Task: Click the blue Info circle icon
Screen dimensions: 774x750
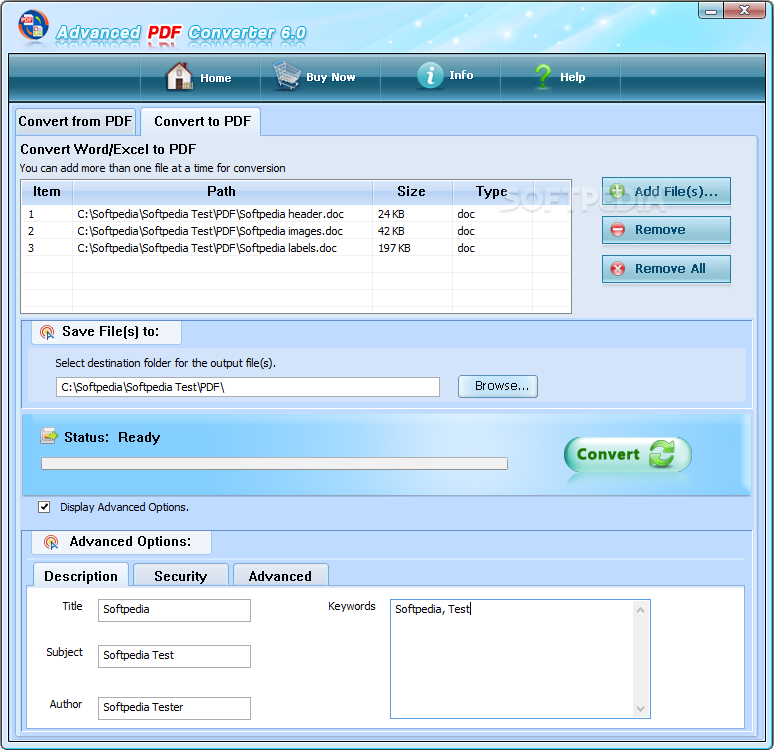Action: (430, 76)
